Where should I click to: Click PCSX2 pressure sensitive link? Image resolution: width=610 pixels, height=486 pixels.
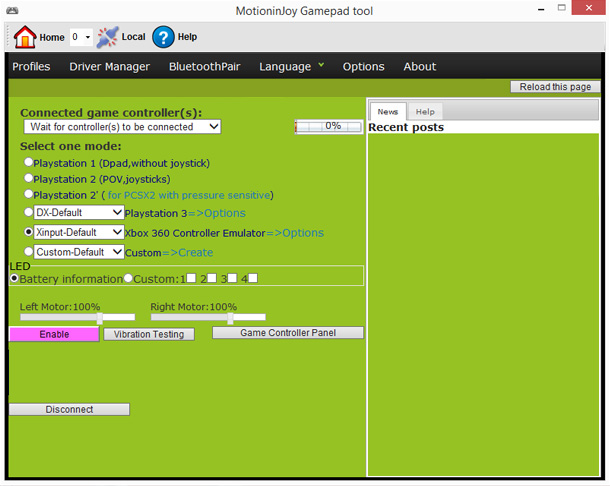click(189, 195)
